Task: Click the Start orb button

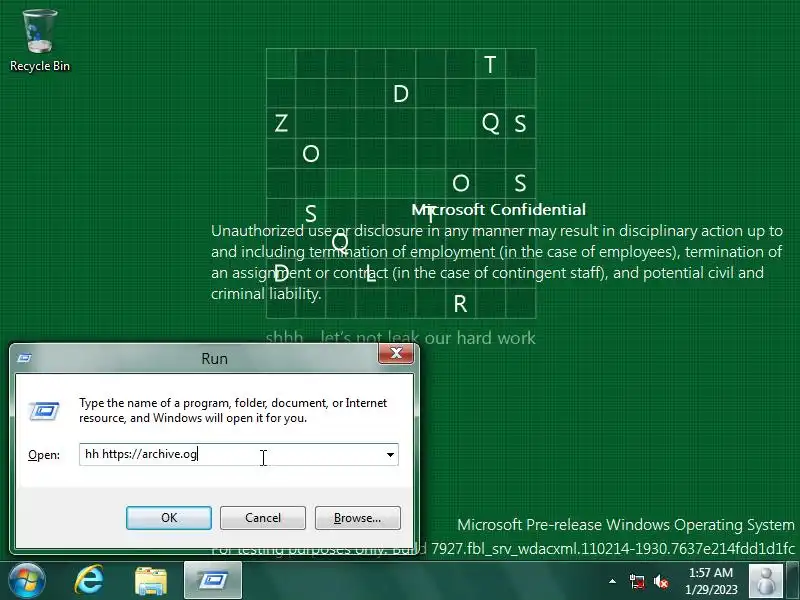Action: coord(27,581)
